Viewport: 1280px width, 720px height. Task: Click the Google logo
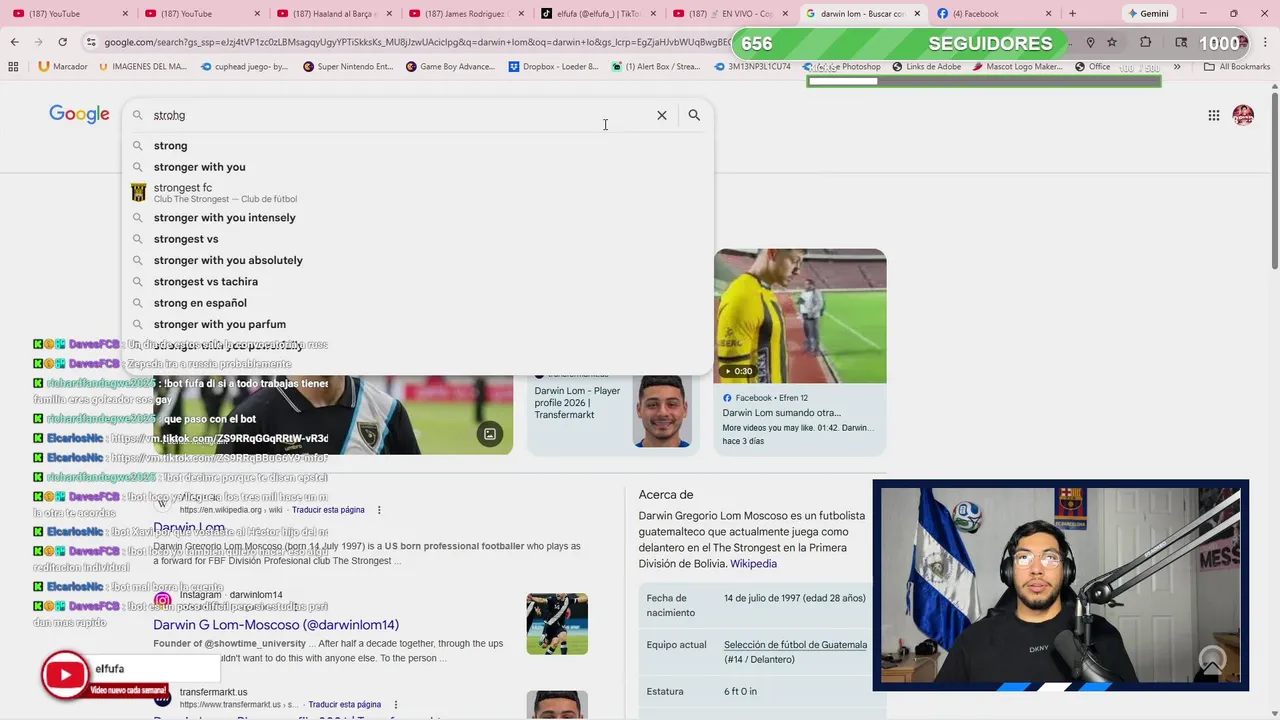[79, 114]
